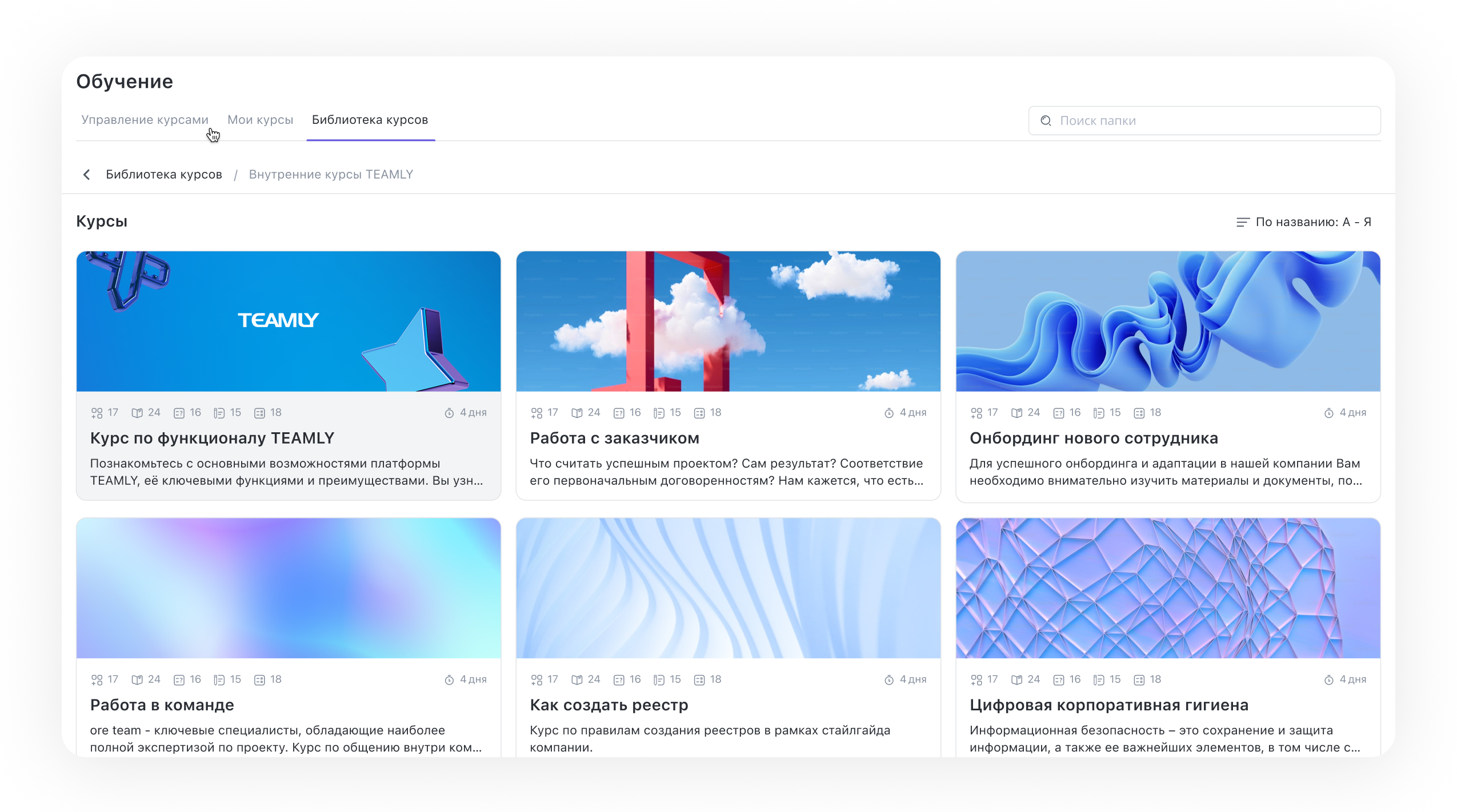1457x812 pixels.
Task: Click the magnifier icon in the search field
Action: [x=1046, y=120]
